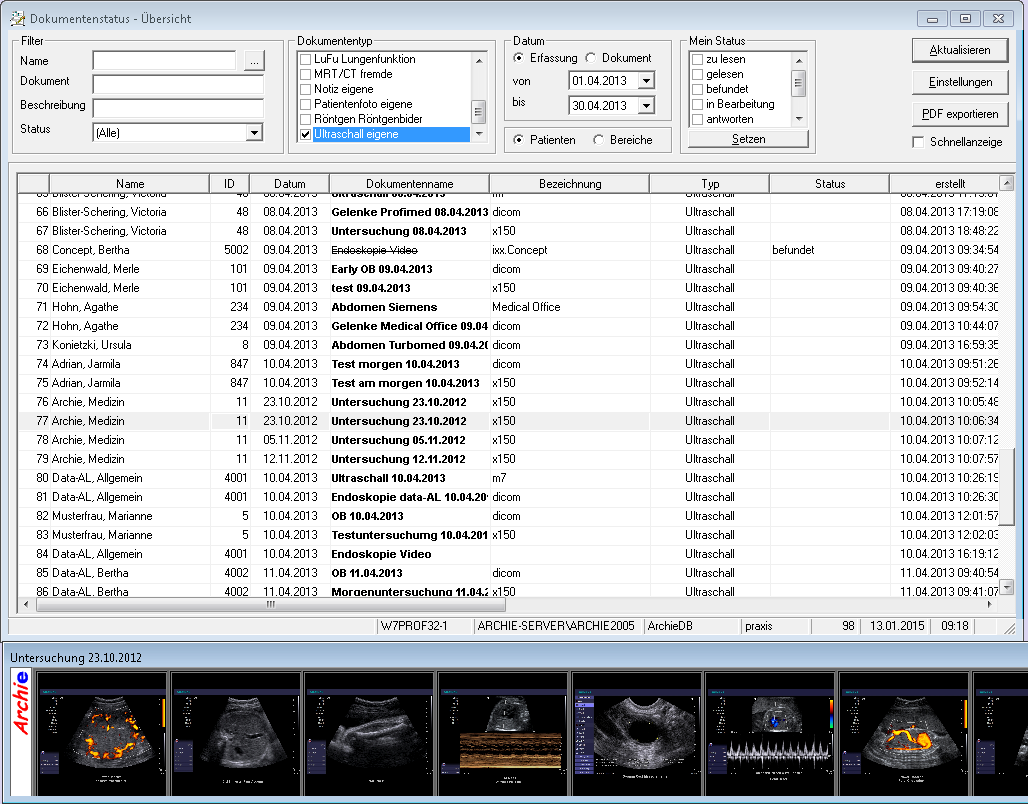Sort table by Datum column header
Viewport: 1028px width, 804px height.
289,184
